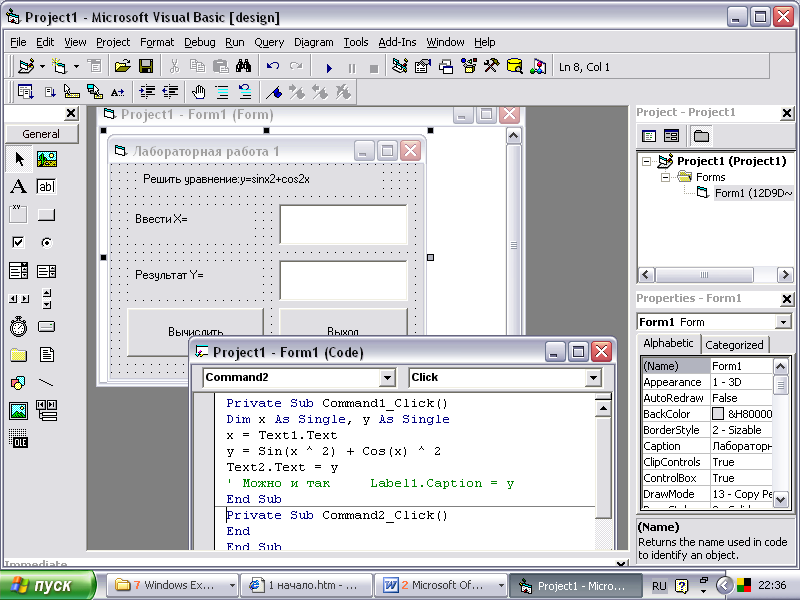
Task: Select the CheckBox tool in toolbox
Action: 19,242
